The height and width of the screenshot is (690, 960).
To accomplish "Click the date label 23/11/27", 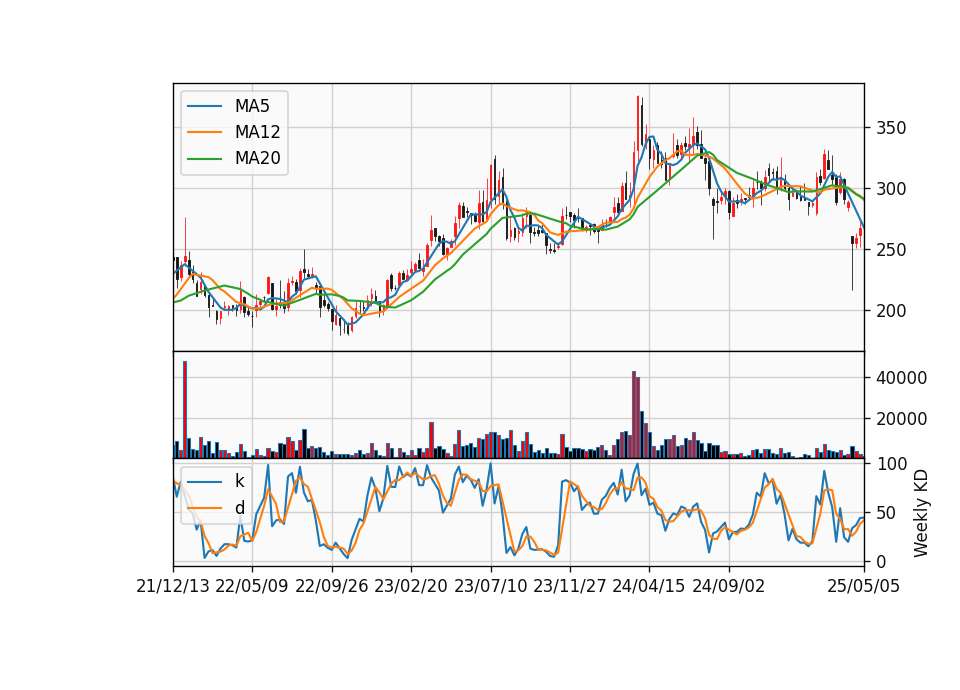I will pyautogui.click(x=570, y=586).
